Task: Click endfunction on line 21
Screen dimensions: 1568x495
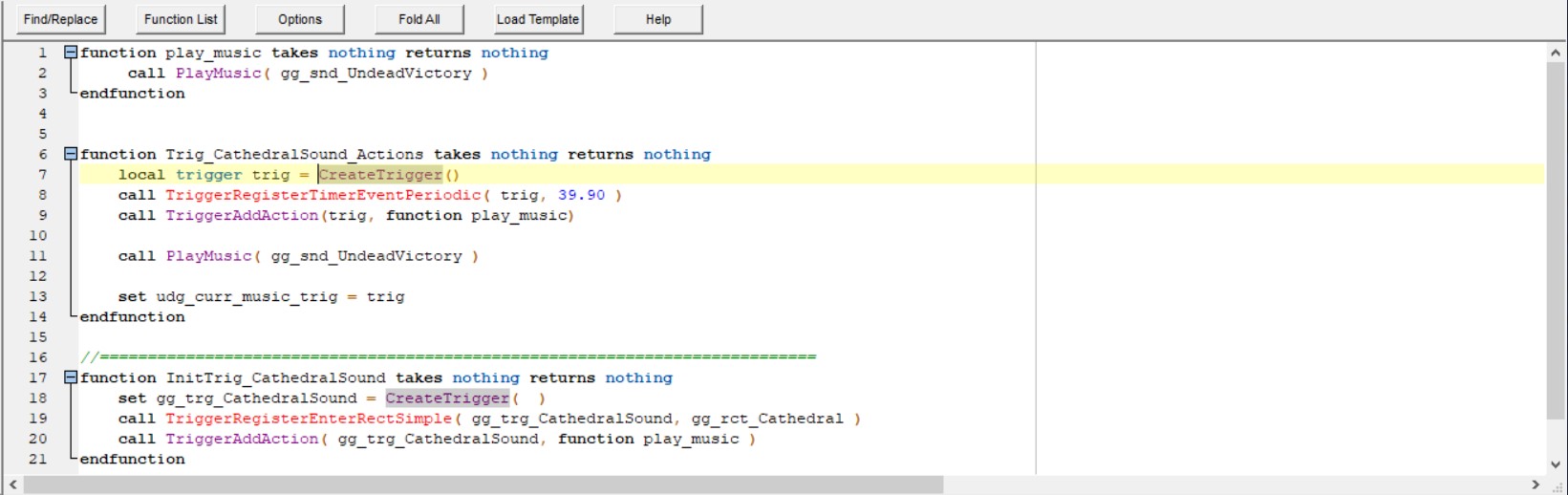Action: click(x=132, y=460)
